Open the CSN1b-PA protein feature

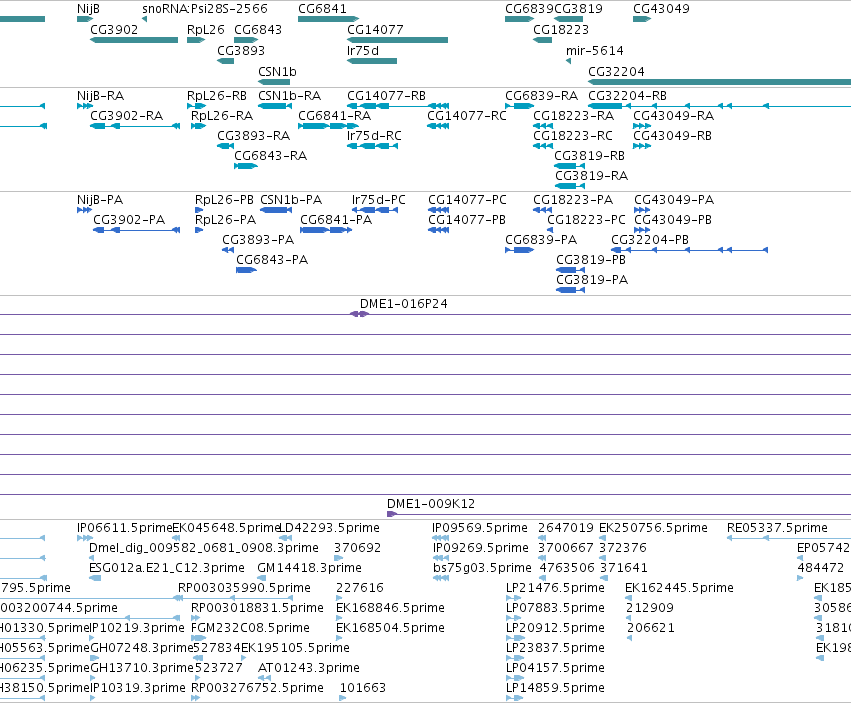click(276, 210)
